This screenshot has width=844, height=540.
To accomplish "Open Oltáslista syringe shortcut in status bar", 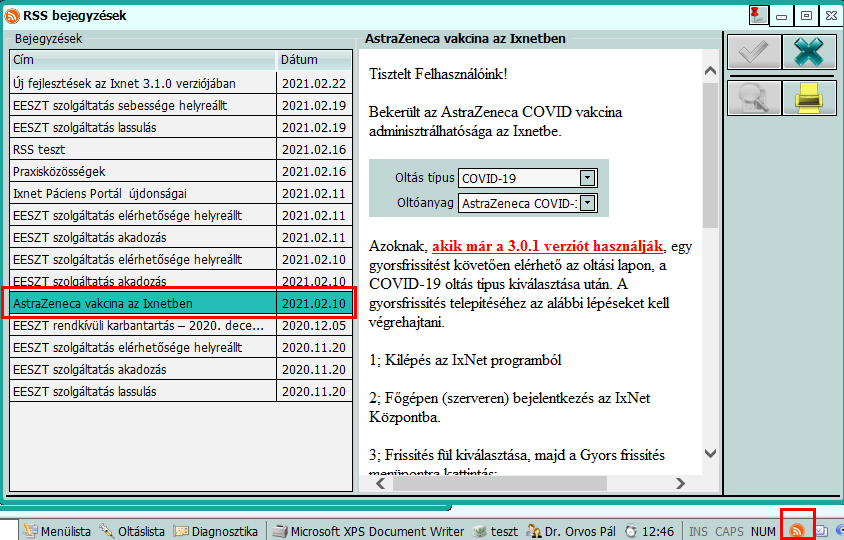I will click(x=132, y=531).
